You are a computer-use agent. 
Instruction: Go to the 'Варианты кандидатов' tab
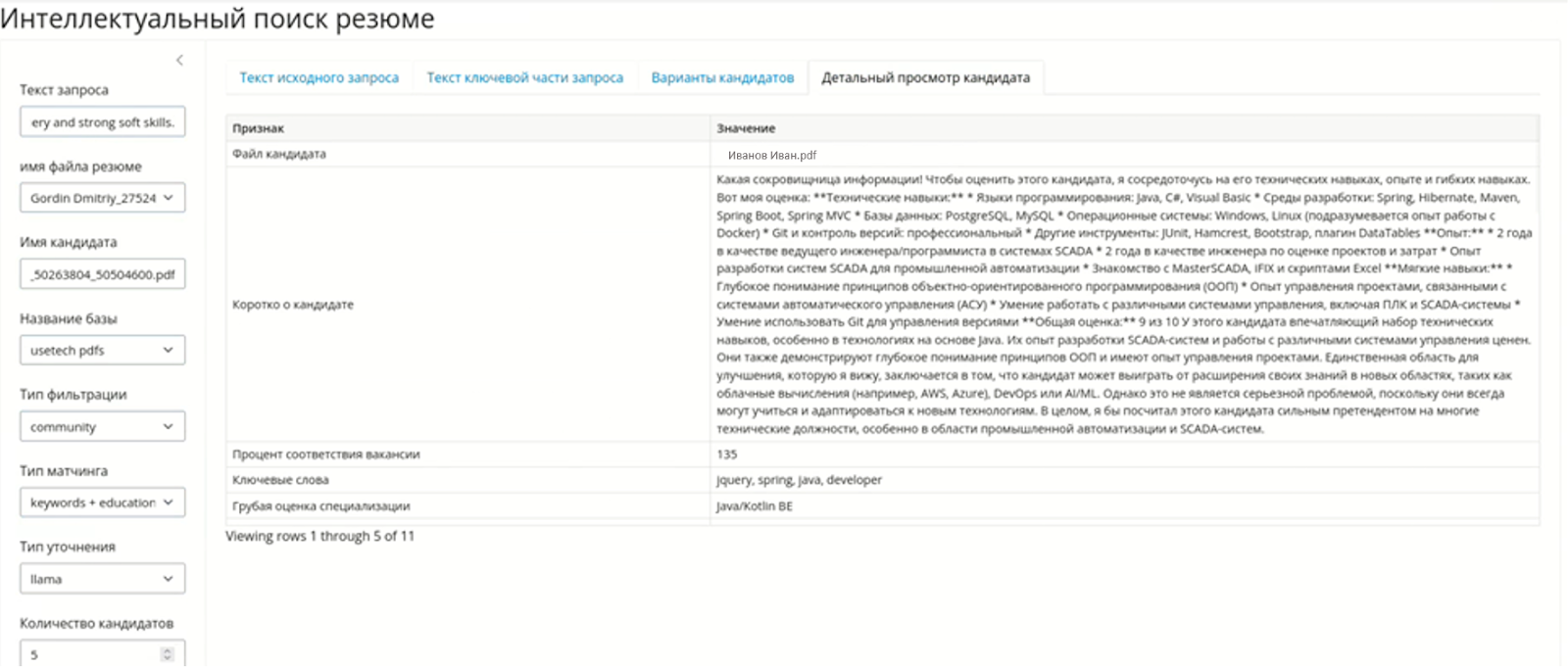[x=722, y=77]
